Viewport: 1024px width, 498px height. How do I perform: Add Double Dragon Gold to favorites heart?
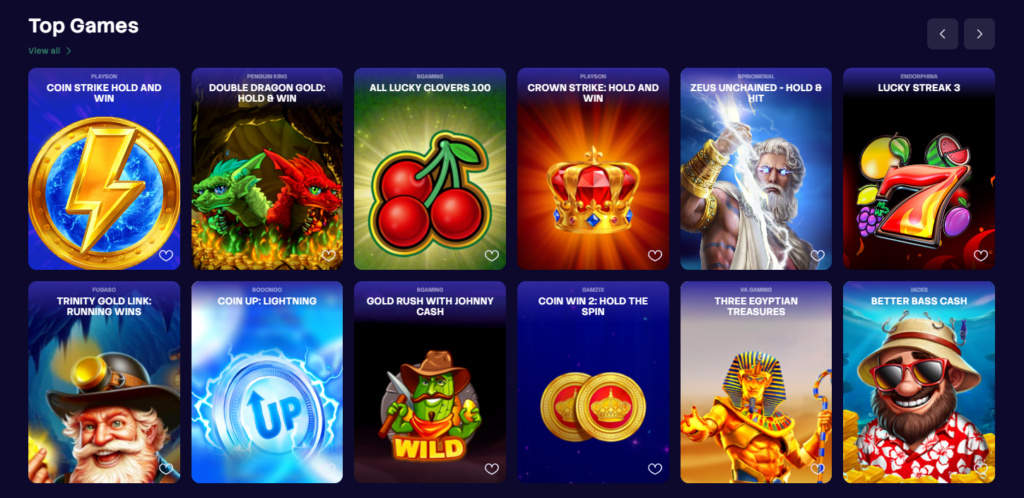(x=328, y=256)
